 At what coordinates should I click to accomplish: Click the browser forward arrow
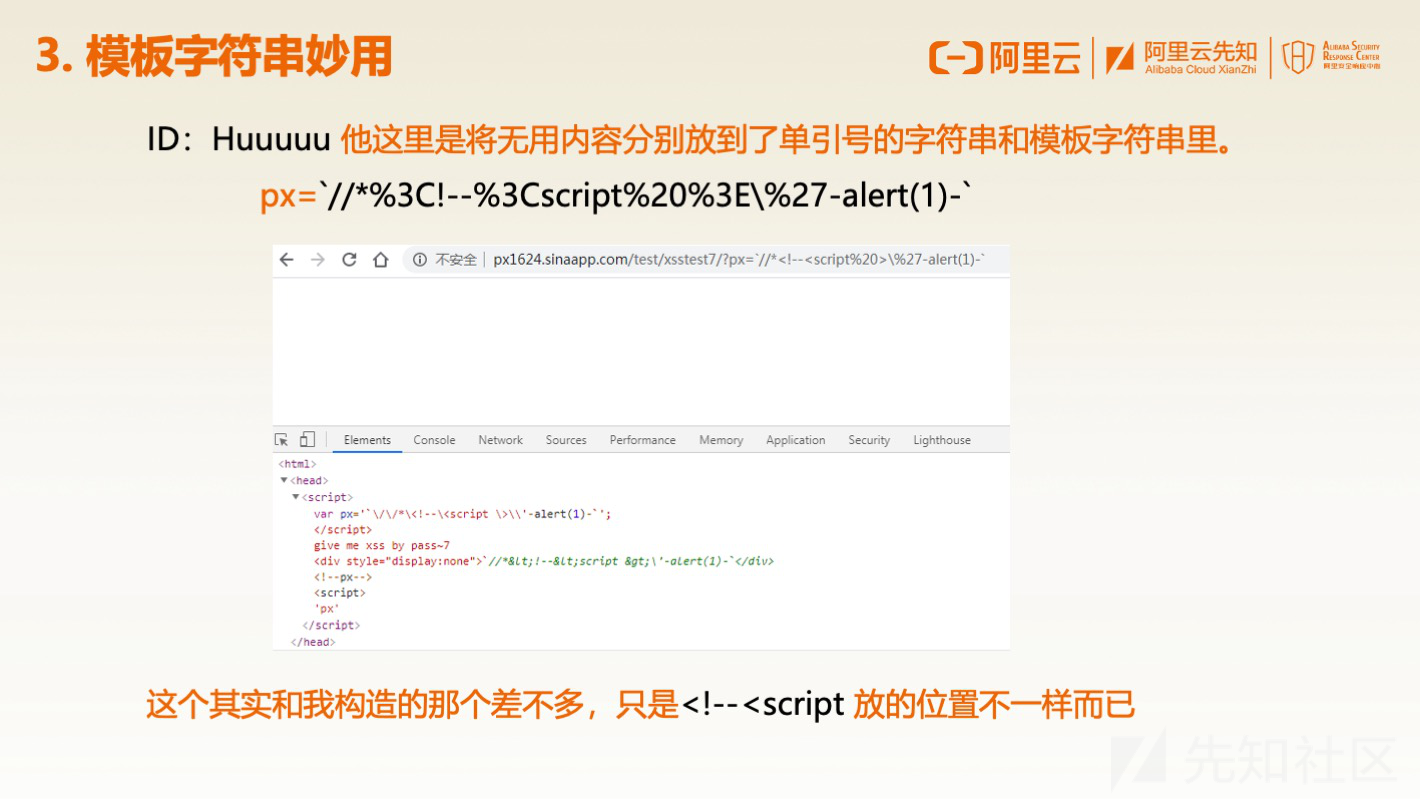tap(318, 260)
